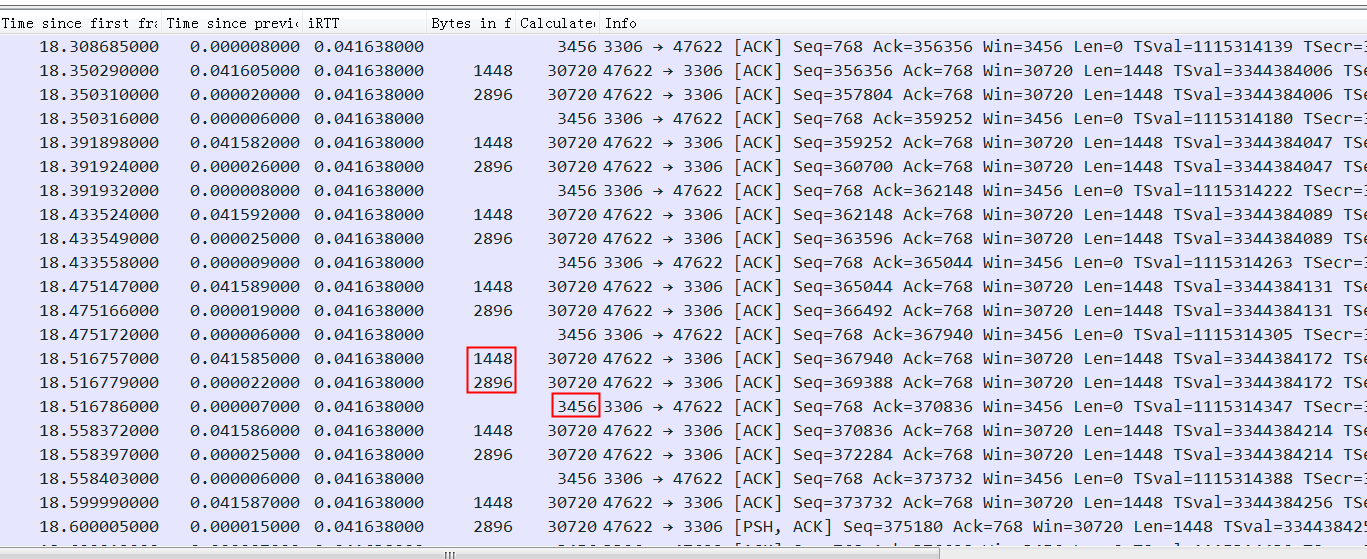The image size is (1367, 559).
Task: Sort by the 'Time since previous' column header
Action: 232,23
